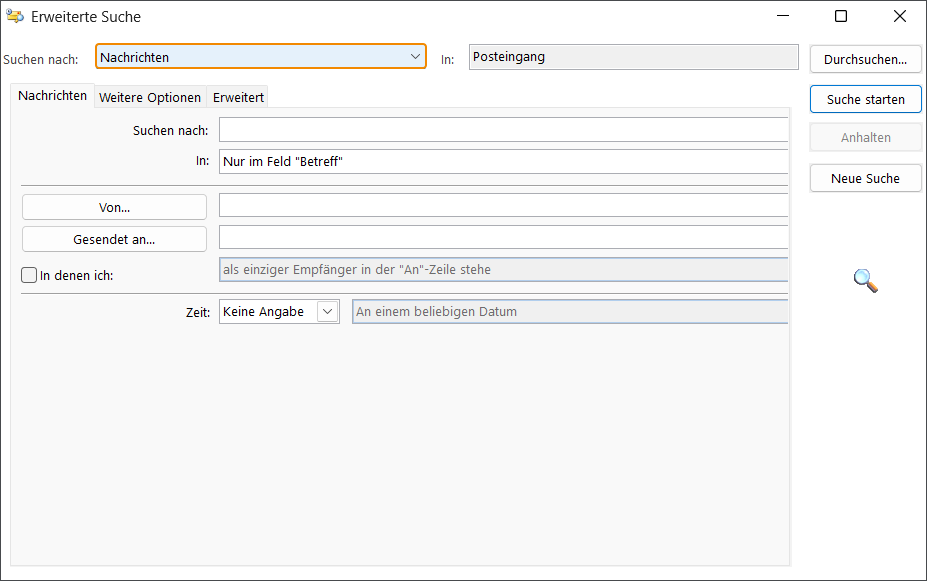
Task: Expand the Zeit "Keine Angabe" dropdown
Action: [x=327, y=312]
